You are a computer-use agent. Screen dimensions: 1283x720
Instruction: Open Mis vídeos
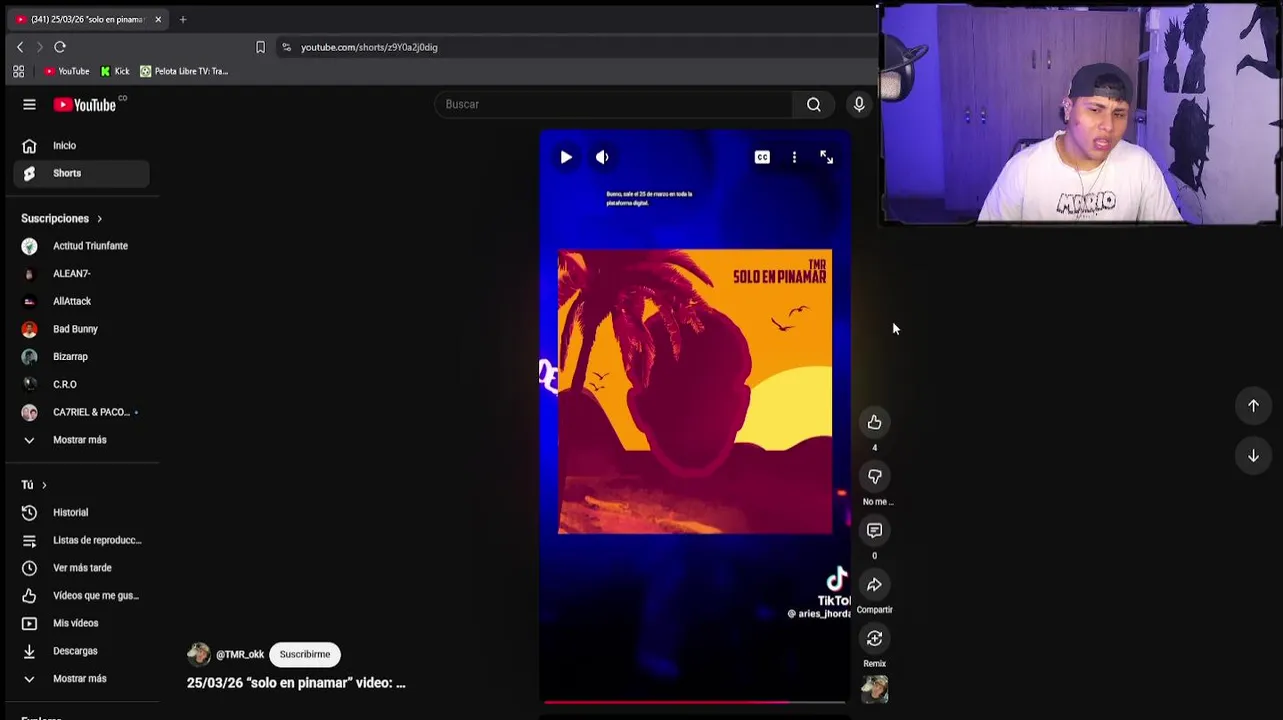82,623
